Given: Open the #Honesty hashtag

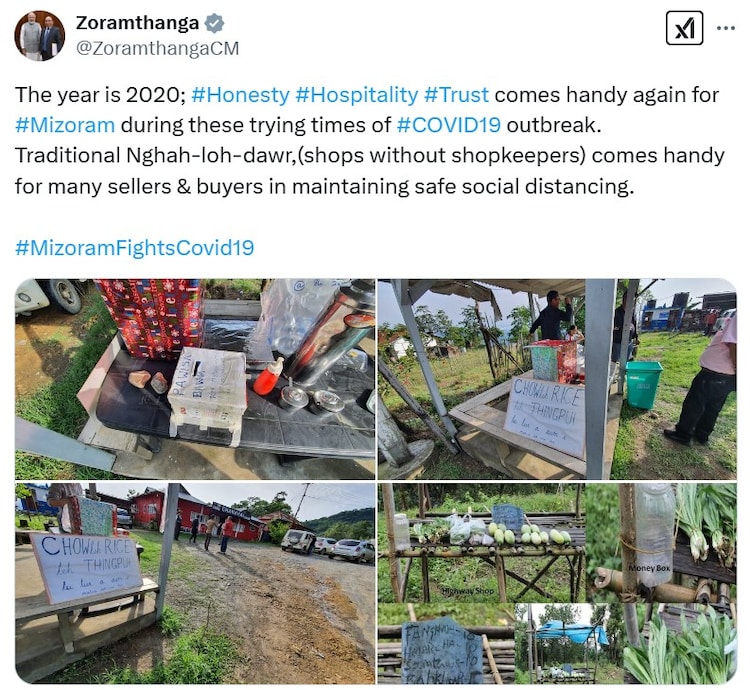Looking at the screenshot, I should tap(241, 95).
